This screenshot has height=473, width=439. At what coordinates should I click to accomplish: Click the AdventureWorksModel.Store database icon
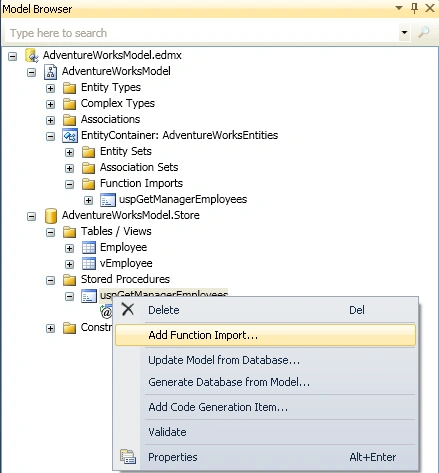[x=51, y=216]
